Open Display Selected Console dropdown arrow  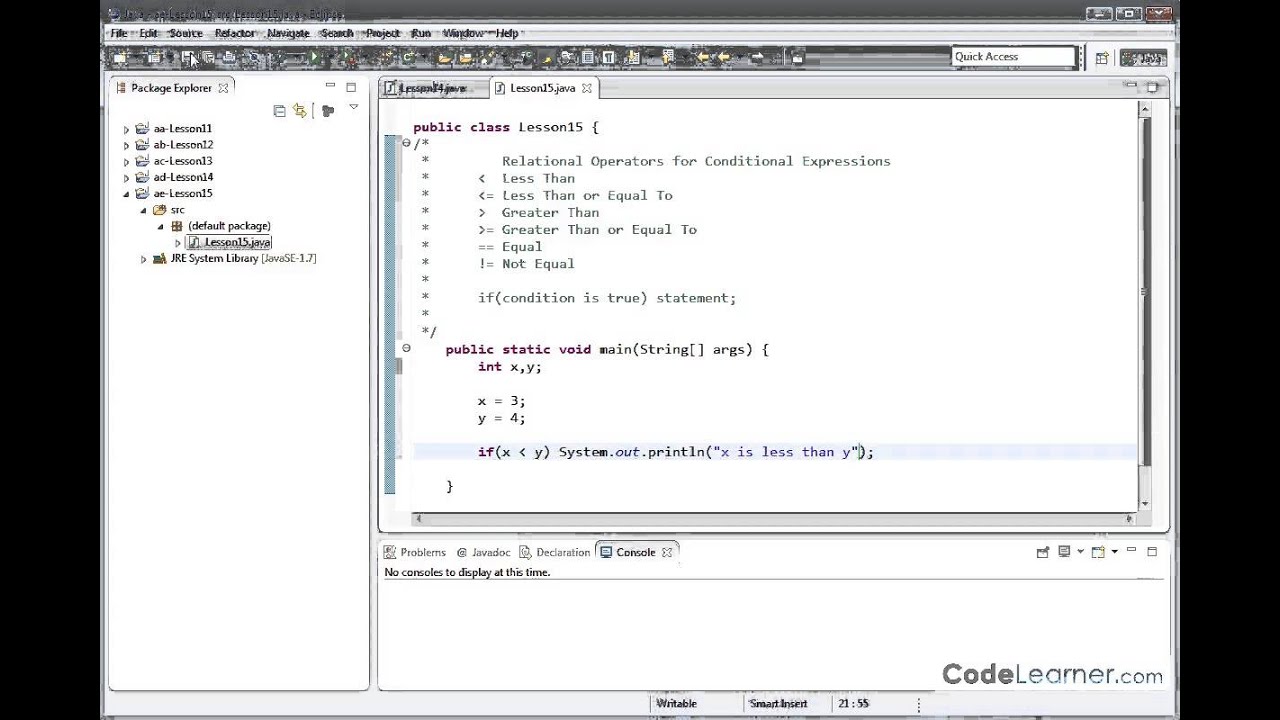[1081, 551]
